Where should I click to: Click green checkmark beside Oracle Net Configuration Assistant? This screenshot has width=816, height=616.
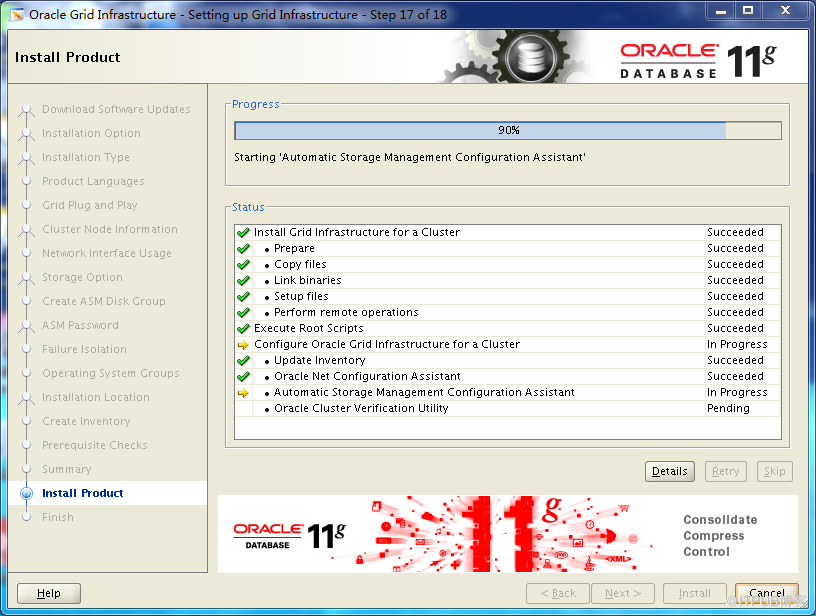point(243,377)
